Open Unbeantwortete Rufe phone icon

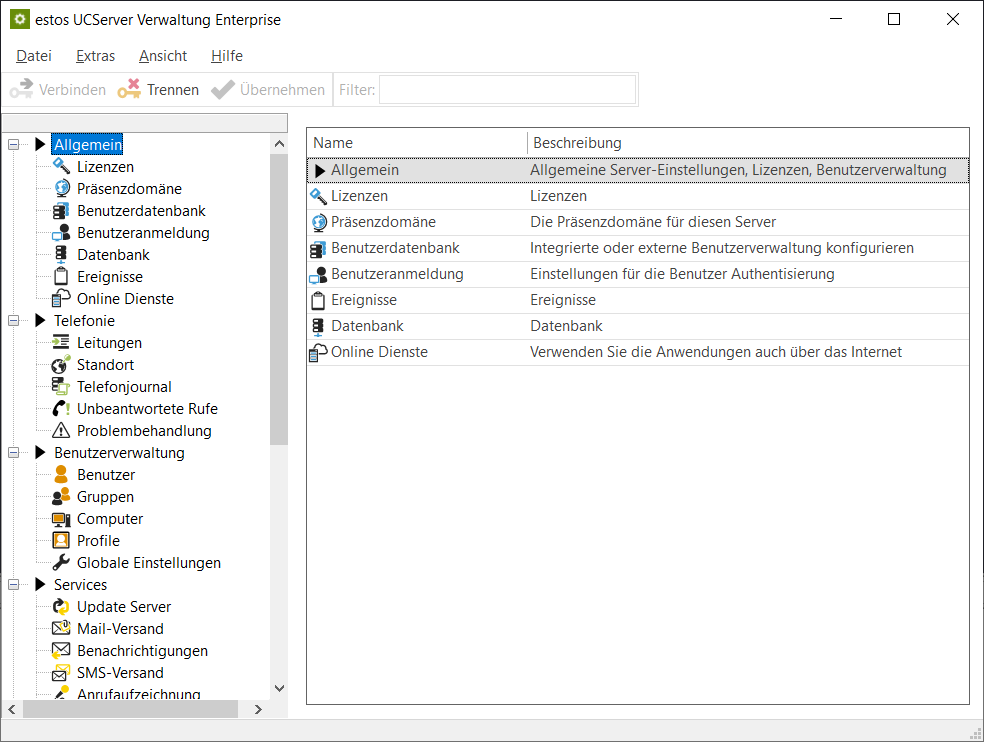(x=61, y=409)
